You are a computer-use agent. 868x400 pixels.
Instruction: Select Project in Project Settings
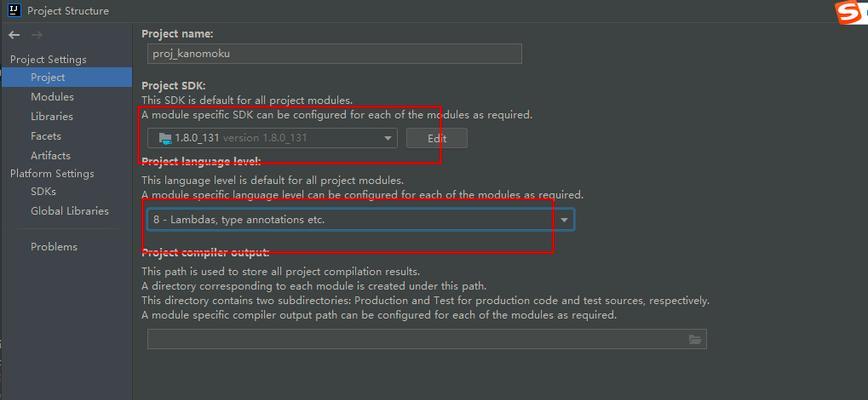[66, 77]
